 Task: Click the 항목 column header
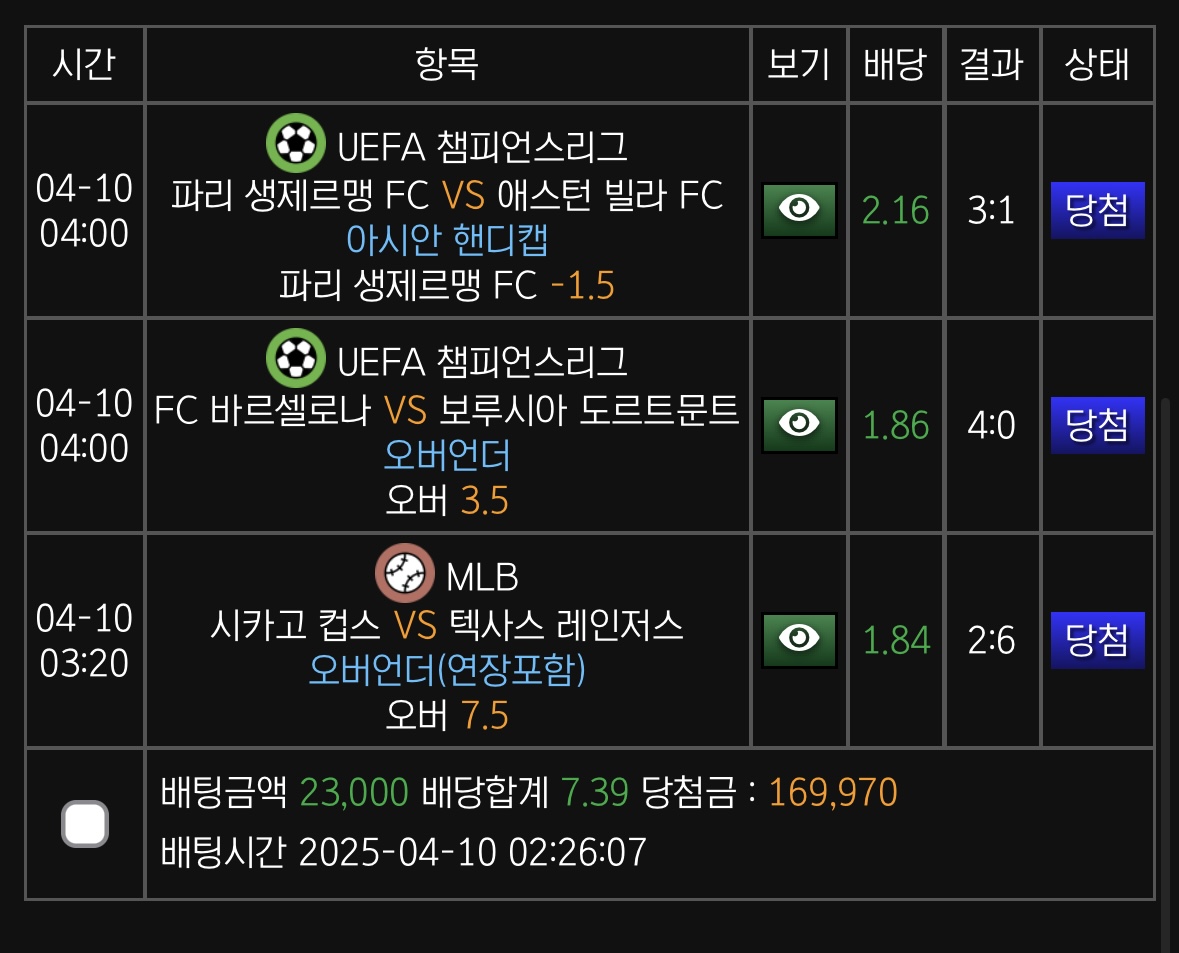coord(447,65)
